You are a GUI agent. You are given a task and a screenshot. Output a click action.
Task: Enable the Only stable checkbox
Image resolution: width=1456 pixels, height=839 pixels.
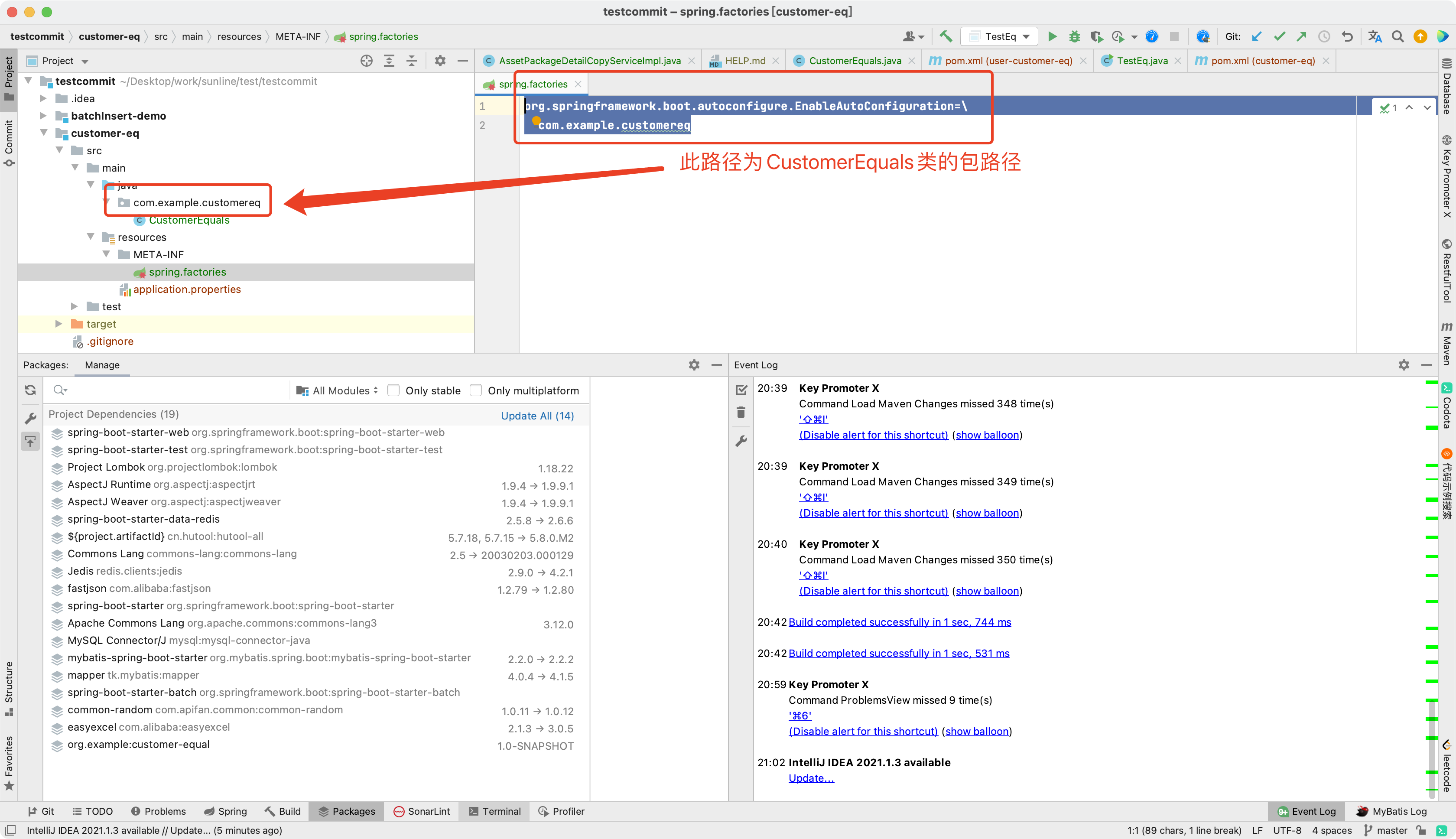tap(393, 390)
